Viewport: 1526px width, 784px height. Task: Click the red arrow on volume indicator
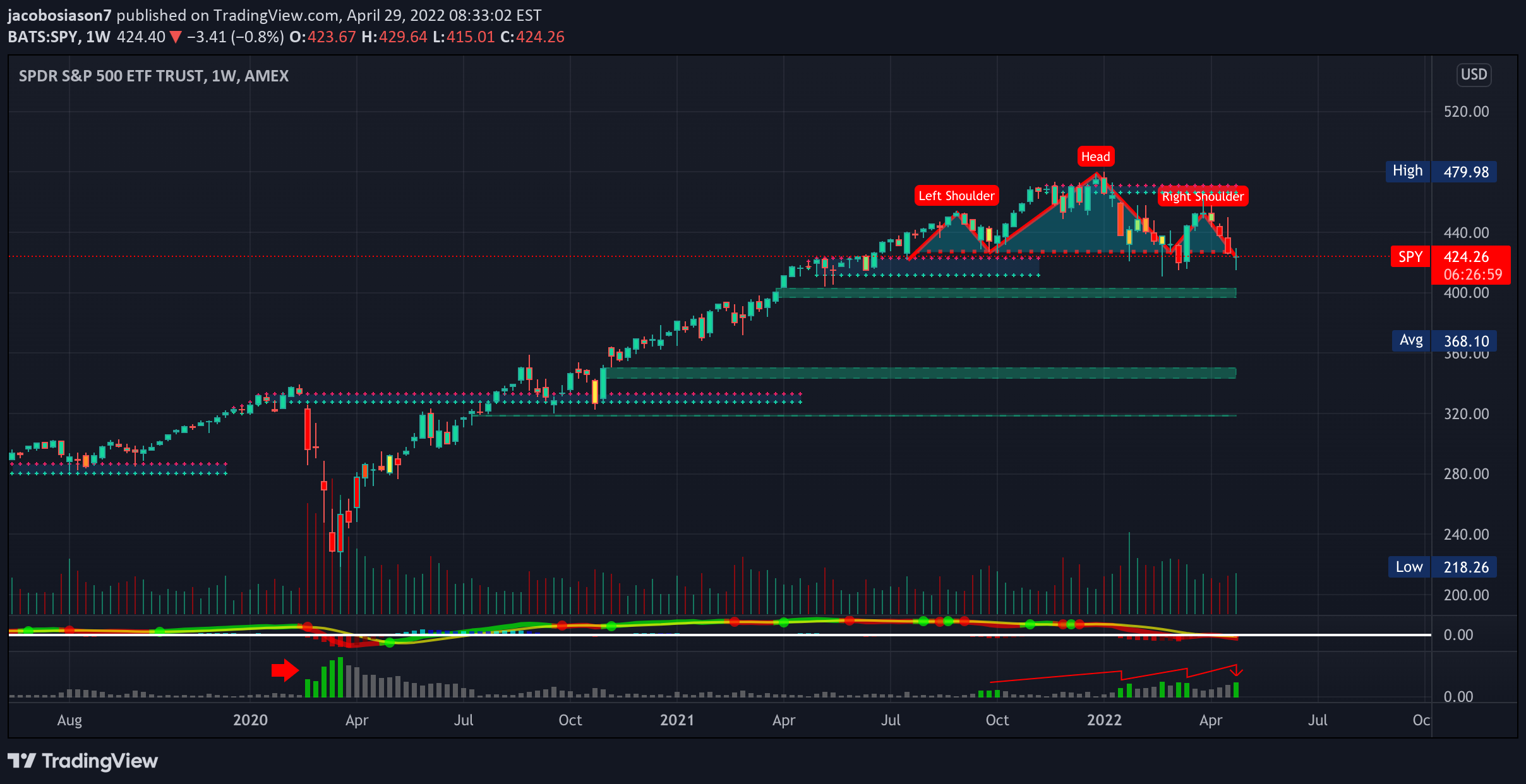pos(285,670)
